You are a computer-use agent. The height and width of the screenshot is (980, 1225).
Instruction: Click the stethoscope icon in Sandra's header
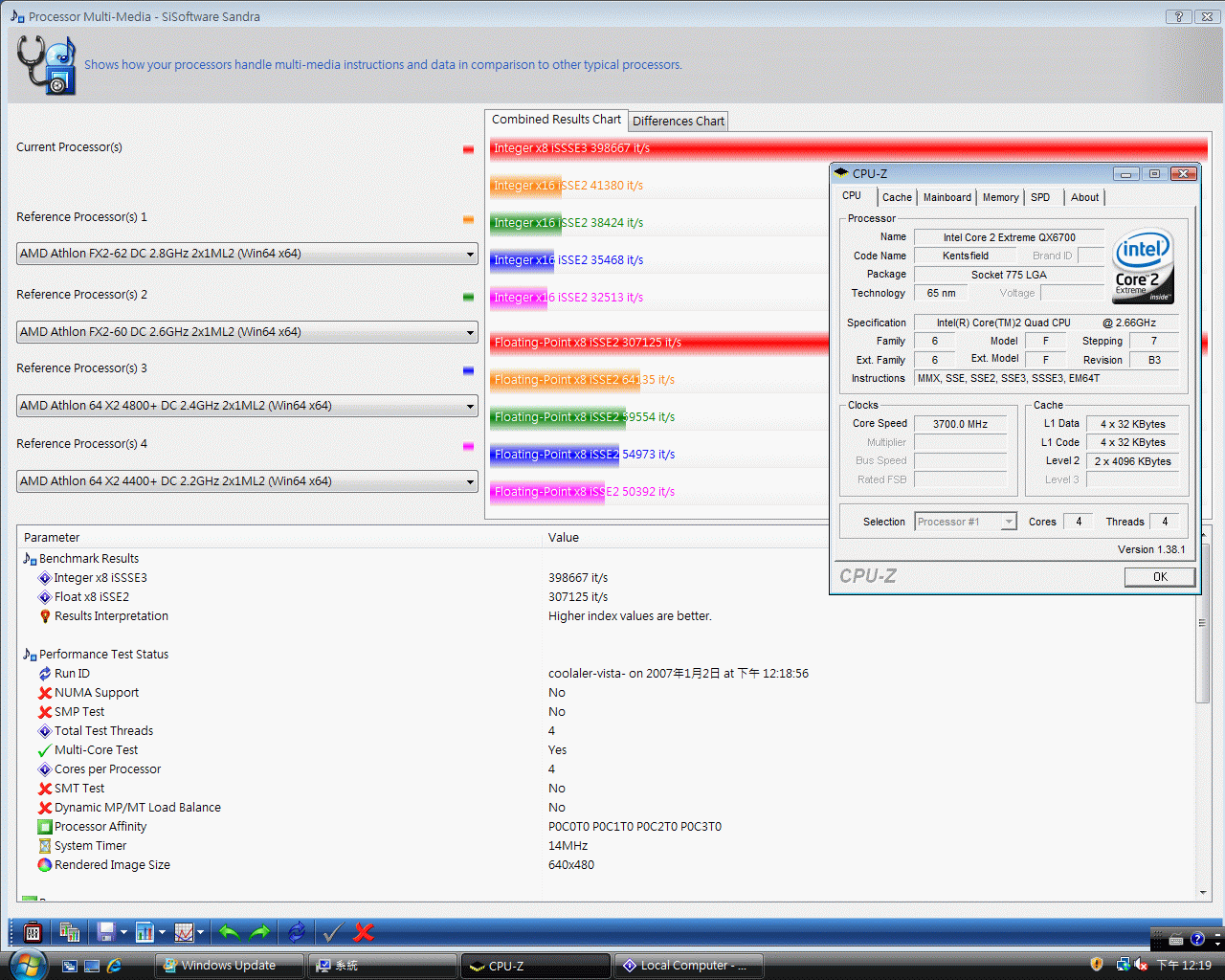pos(46,65)
